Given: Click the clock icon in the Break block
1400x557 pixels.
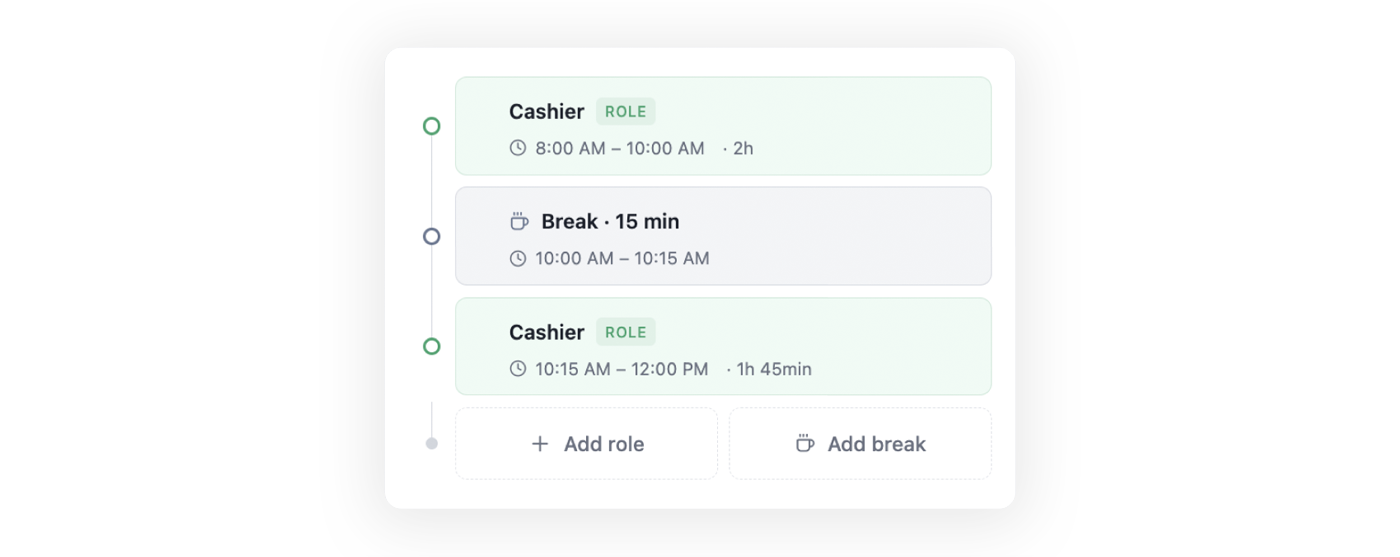Looking at the screenshot, I should tap(517, 258).
